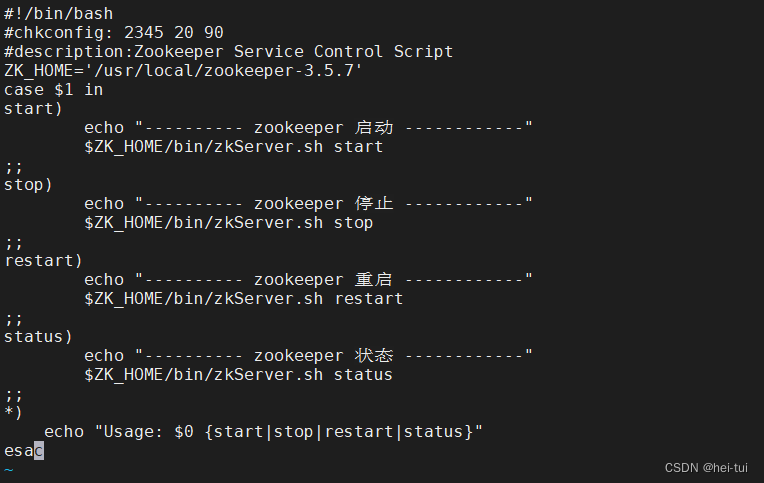Image resolution: width=764 pixels, height=483 pixels.
Task: Click the echo line containing 状态
Action: (x=308, y=356)
